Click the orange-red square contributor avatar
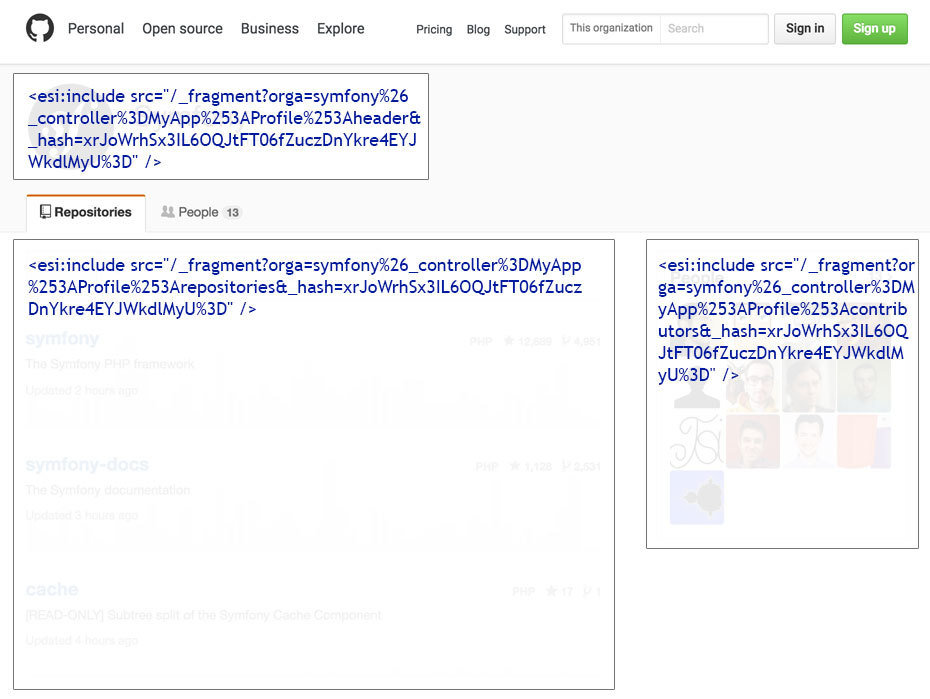 (864, 442)
